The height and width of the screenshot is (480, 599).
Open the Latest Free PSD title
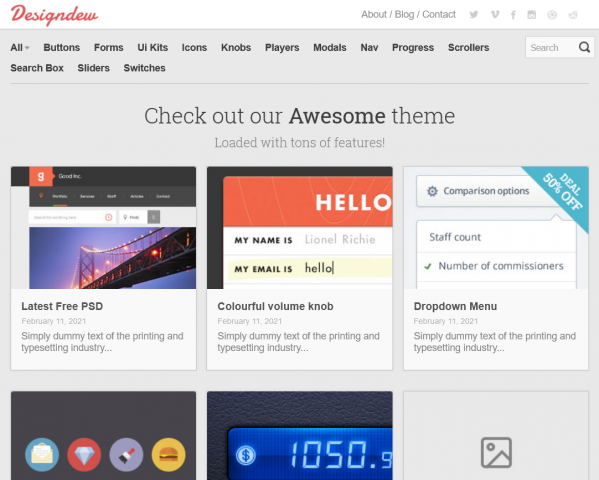tap(62, 306)
